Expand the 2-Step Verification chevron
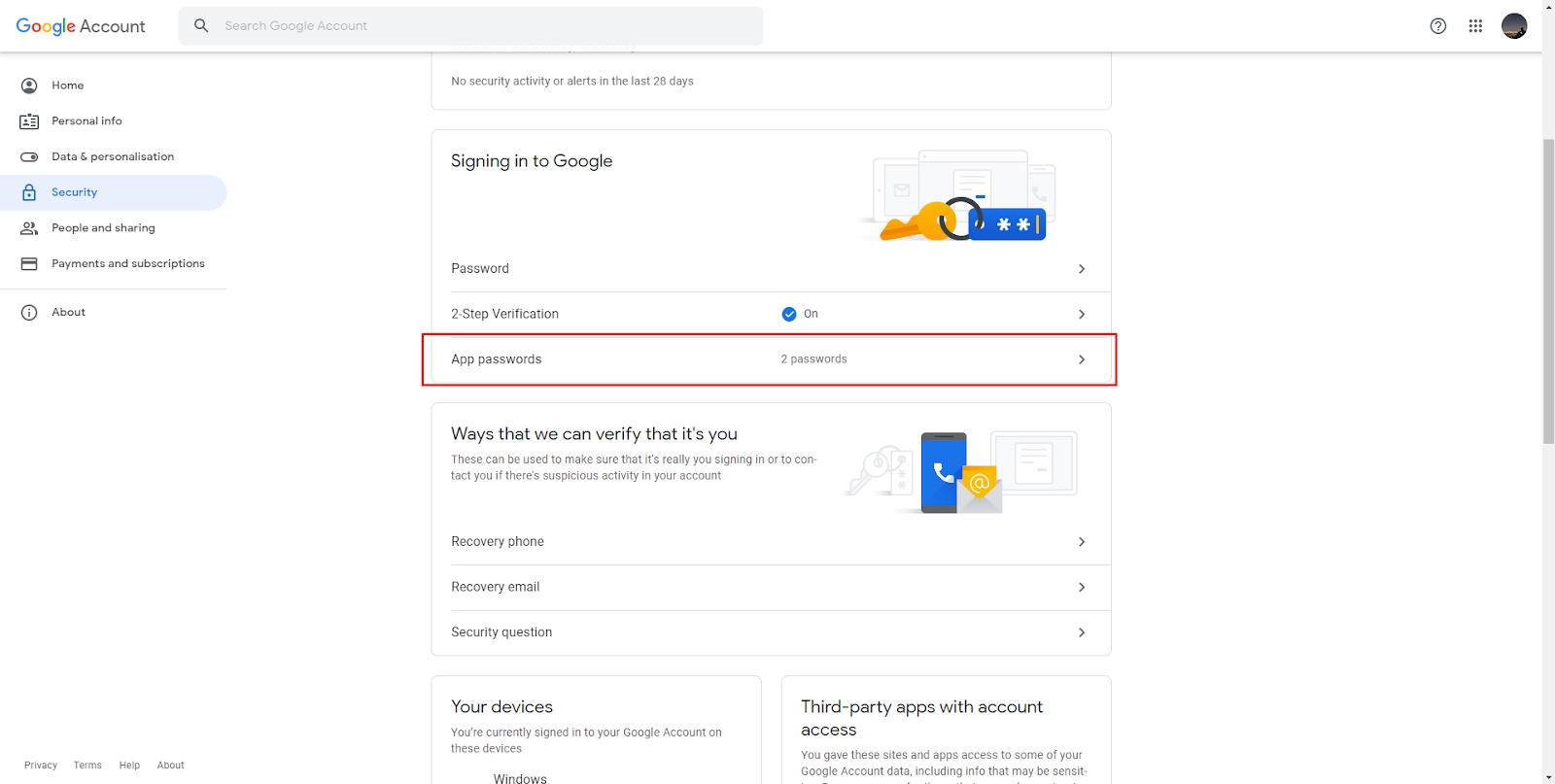1555x784 pixels. 1082,314
